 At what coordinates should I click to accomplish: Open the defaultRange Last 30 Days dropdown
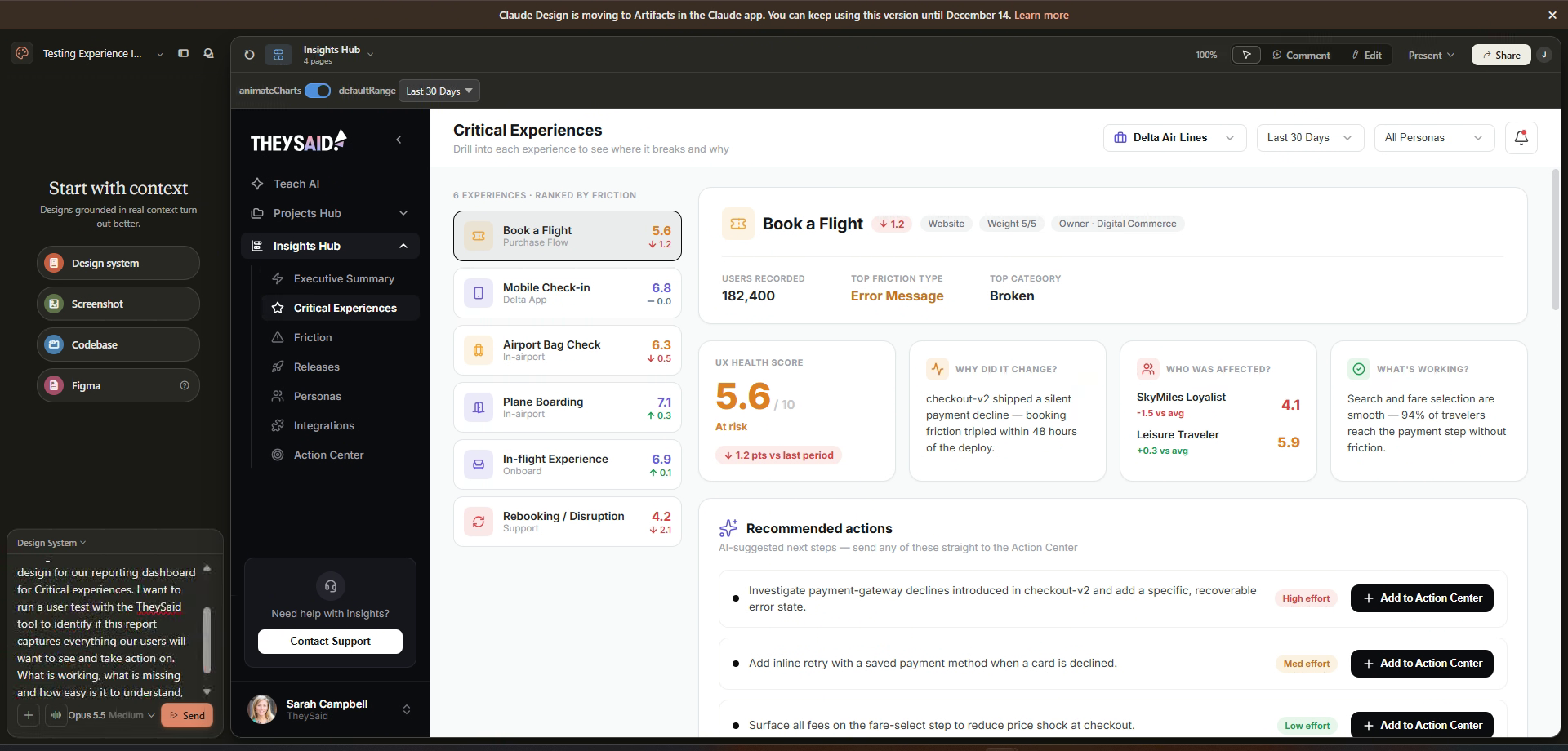click(439, 91)
